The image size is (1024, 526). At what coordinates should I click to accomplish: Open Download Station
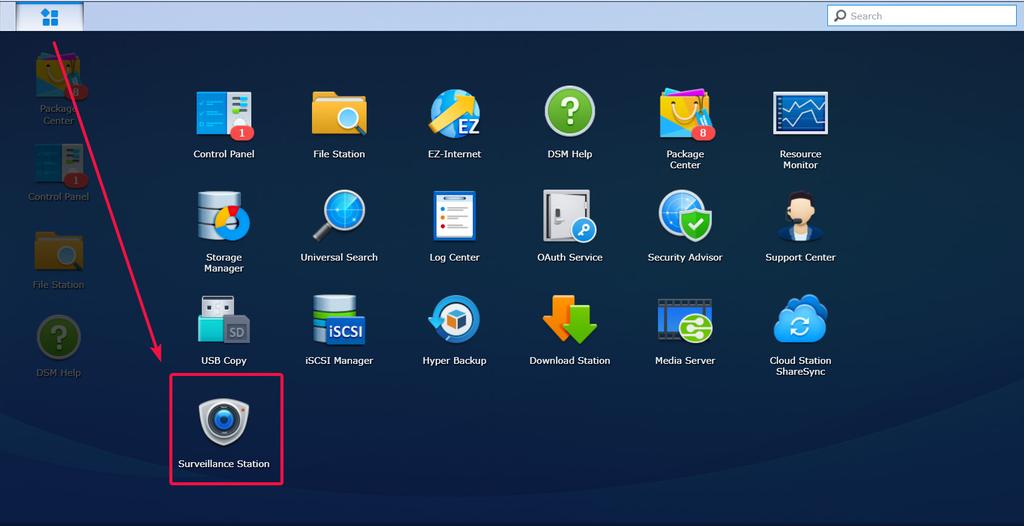[x=569, y=320]
